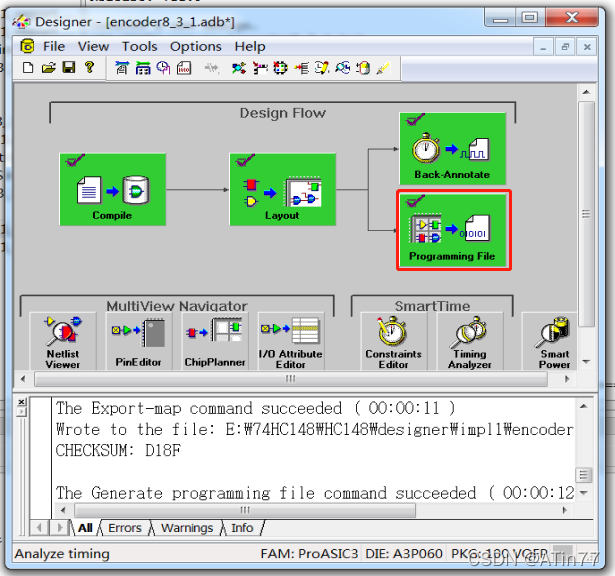The width and height of the screenshot is (615, 576).
Task: Click the Save floppy disk toolbar icon
Action: click(x=69, y=68)
